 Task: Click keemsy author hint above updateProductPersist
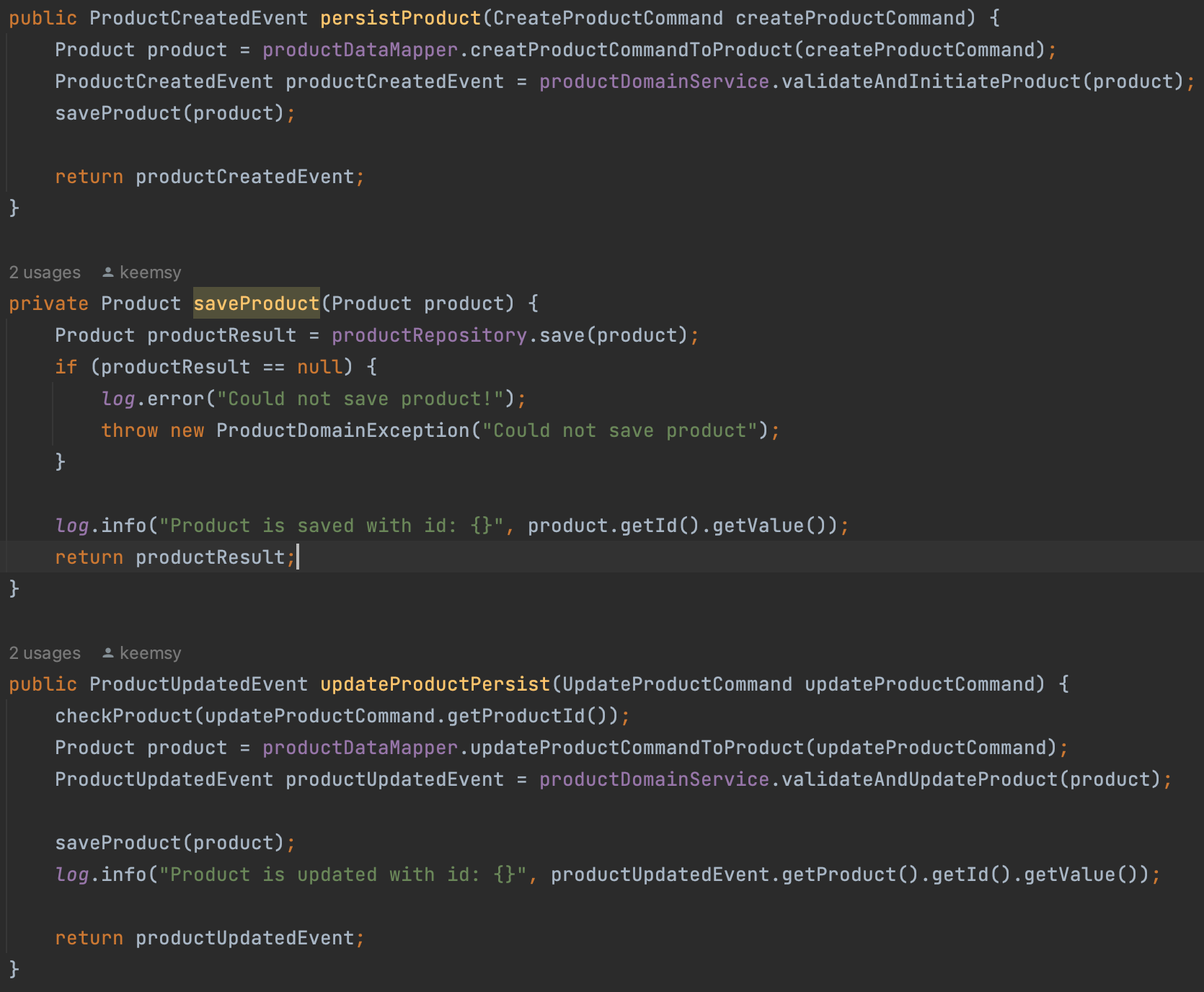pyautogui.click(x=150, y=653)
